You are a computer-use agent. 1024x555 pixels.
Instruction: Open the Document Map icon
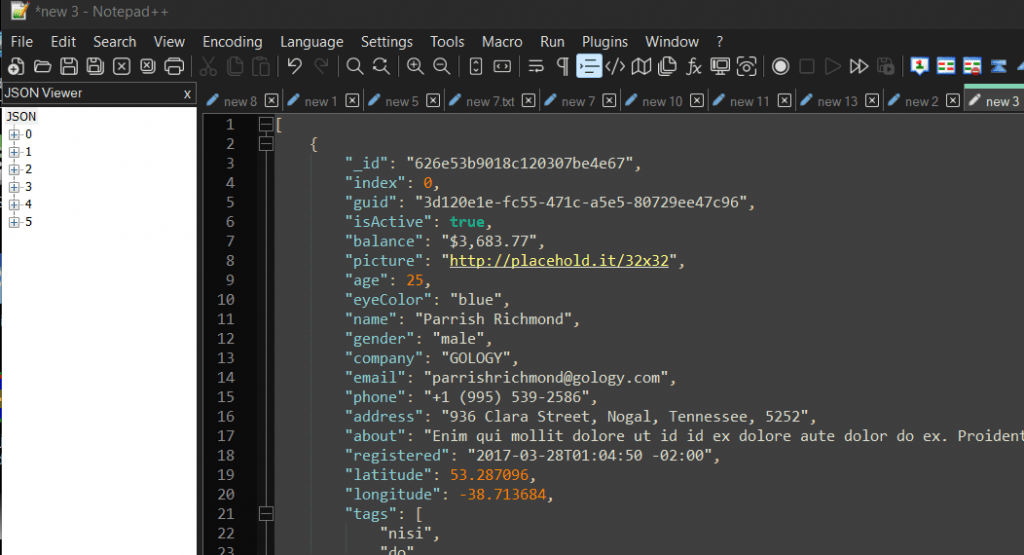[x=641, y=67]
